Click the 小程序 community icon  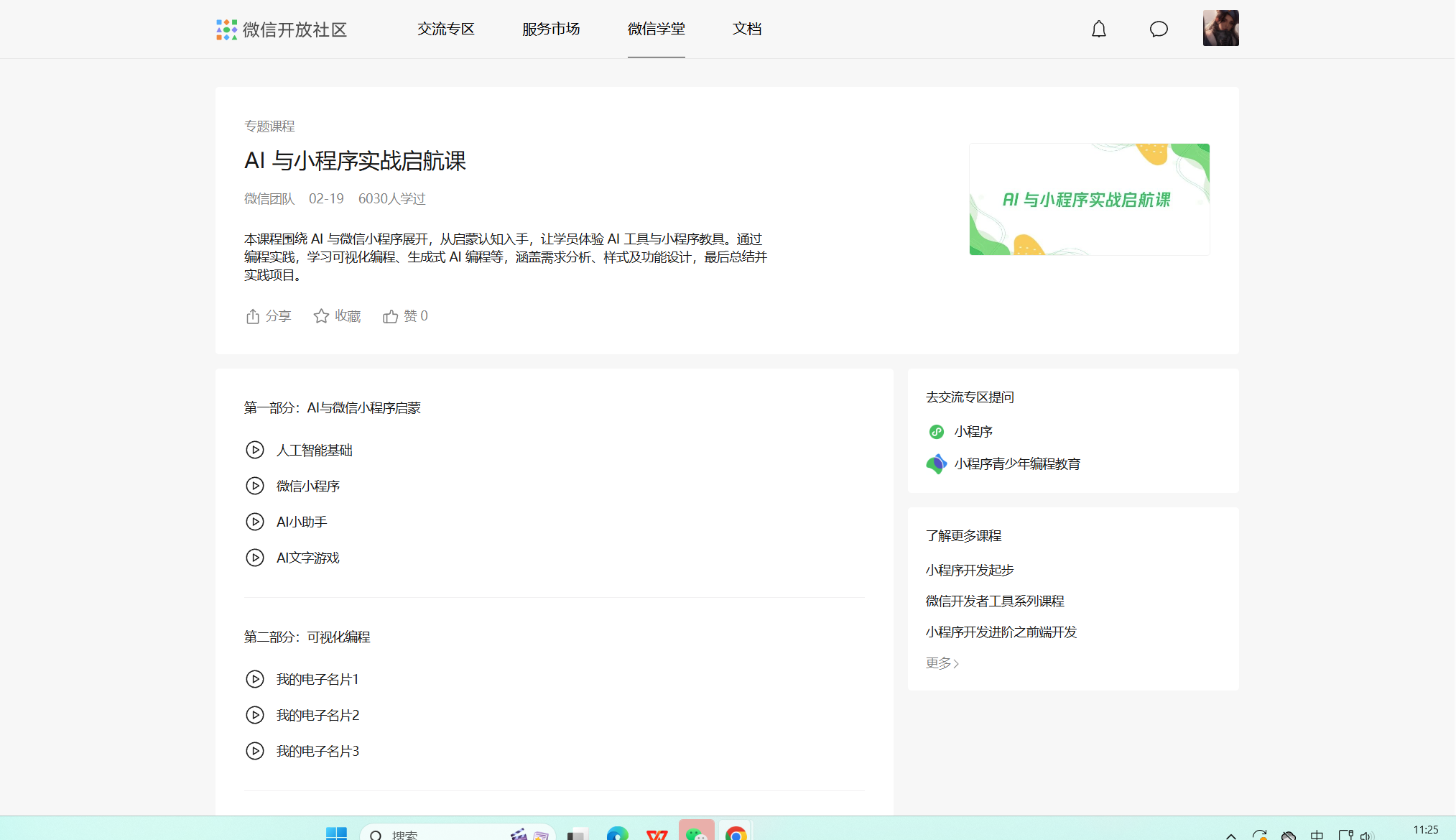pyautogui.click(x=937, y=432)
